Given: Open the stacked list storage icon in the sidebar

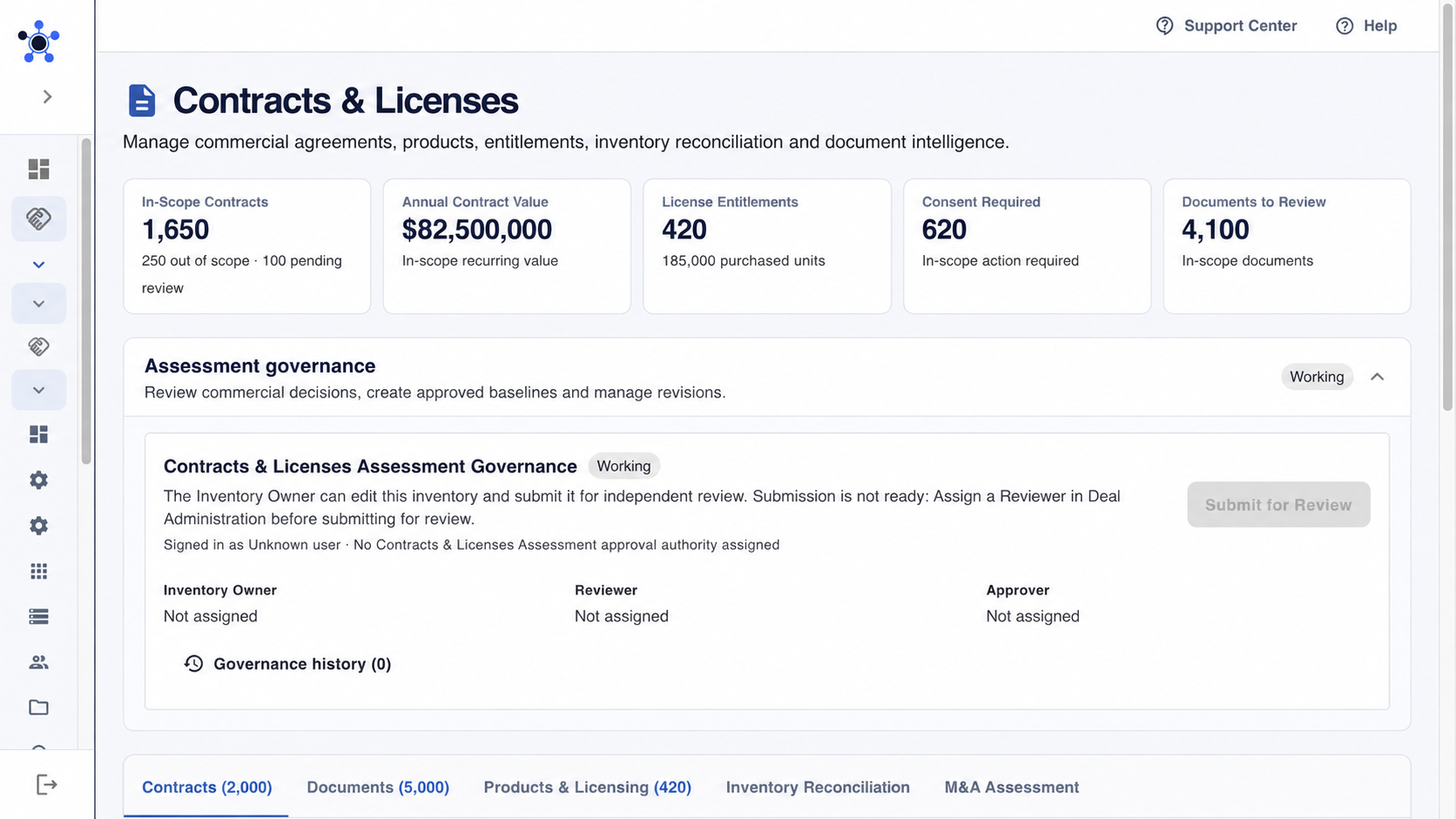Looking at the screenshot, I should point(38,616).
